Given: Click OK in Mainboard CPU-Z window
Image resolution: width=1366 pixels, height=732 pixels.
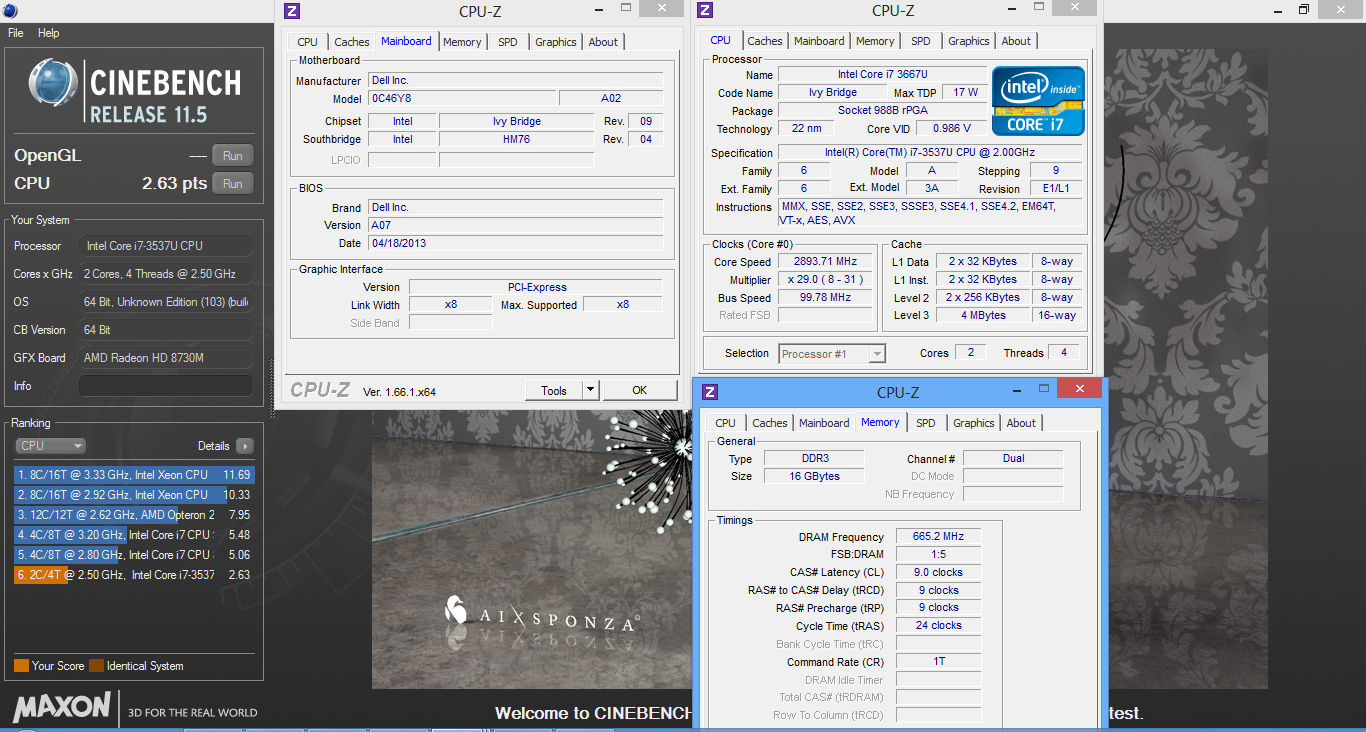Looking at the screenshot, I should pos(640,391).
